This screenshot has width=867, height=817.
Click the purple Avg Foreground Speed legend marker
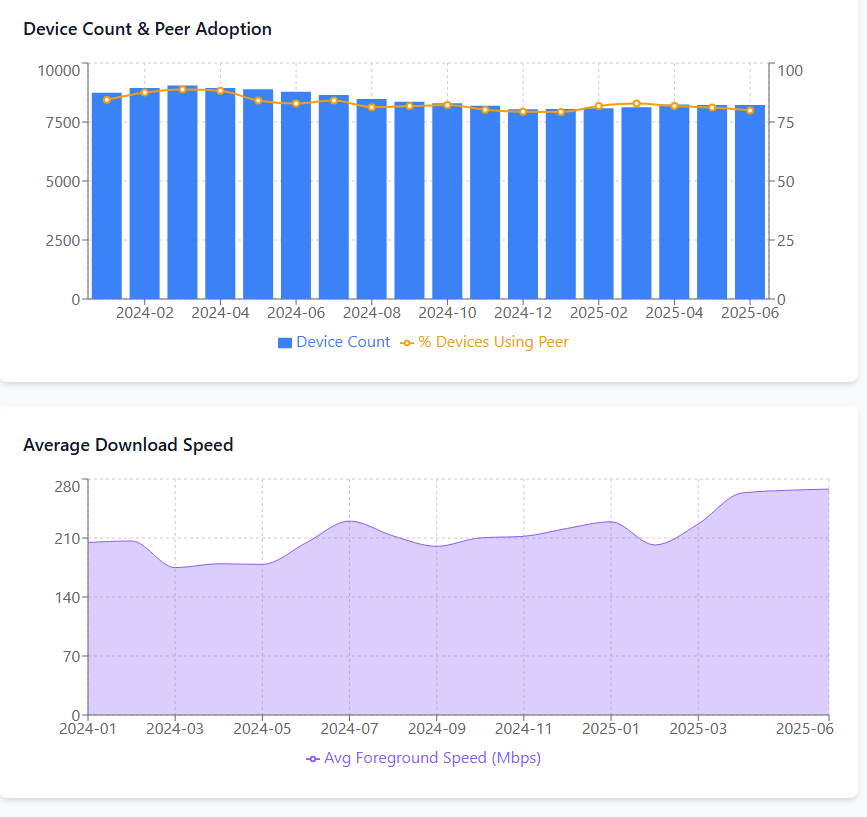point(313,759)
